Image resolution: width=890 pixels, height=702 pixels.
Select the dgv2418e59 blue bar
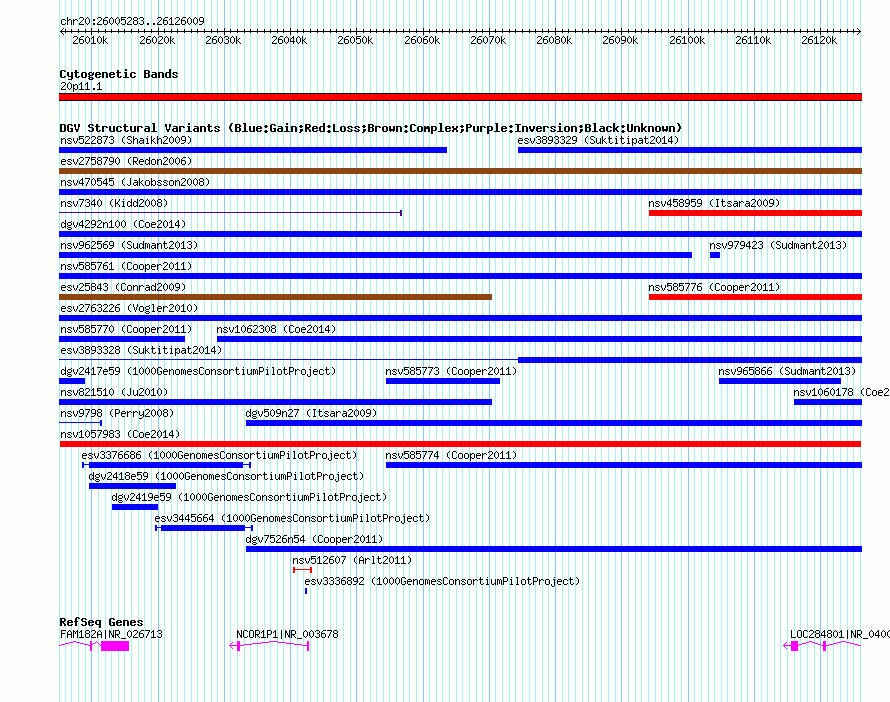(132, 486)
